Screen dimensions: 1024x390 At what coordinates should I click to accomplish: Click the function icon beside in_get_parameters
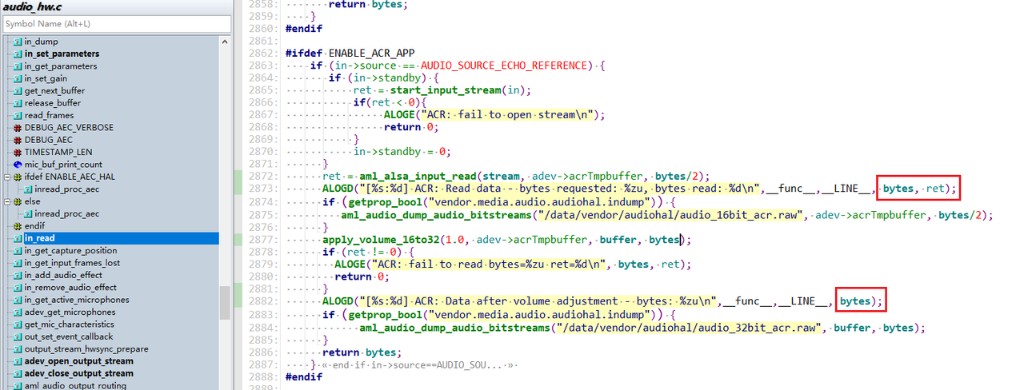pyautogui.click(x=18, y=66)
